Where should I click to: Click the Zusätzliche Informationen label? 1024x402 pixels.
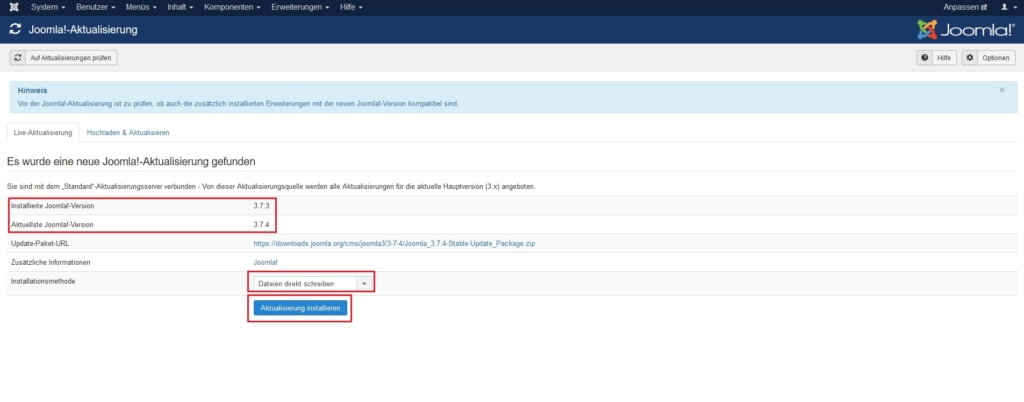pyautogui.click(x=50, y=262)
